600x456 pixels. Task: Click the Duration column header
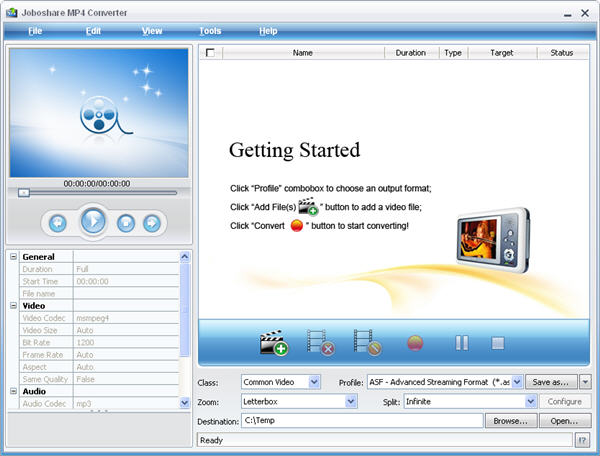pyautogui.click(x=411, y=53)
